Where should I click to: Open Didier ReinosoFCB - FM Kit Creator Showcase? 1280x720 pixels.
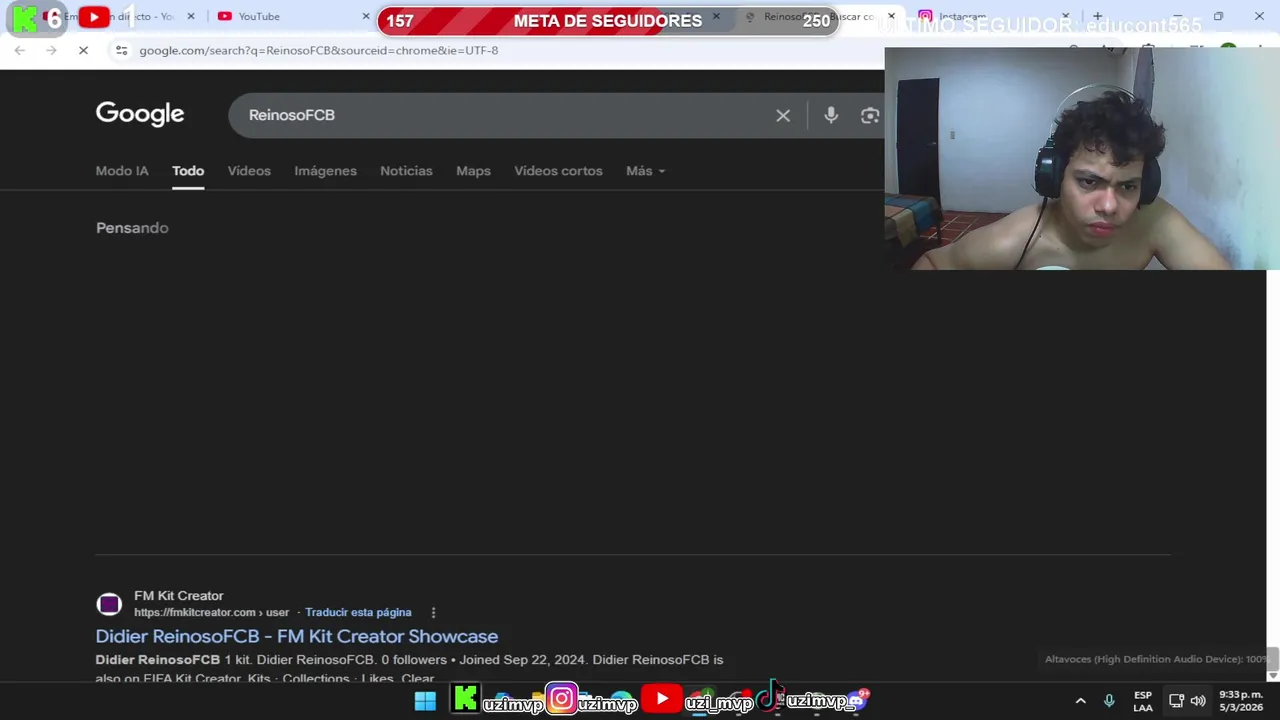pyautogui.click(x=297, y=636)
